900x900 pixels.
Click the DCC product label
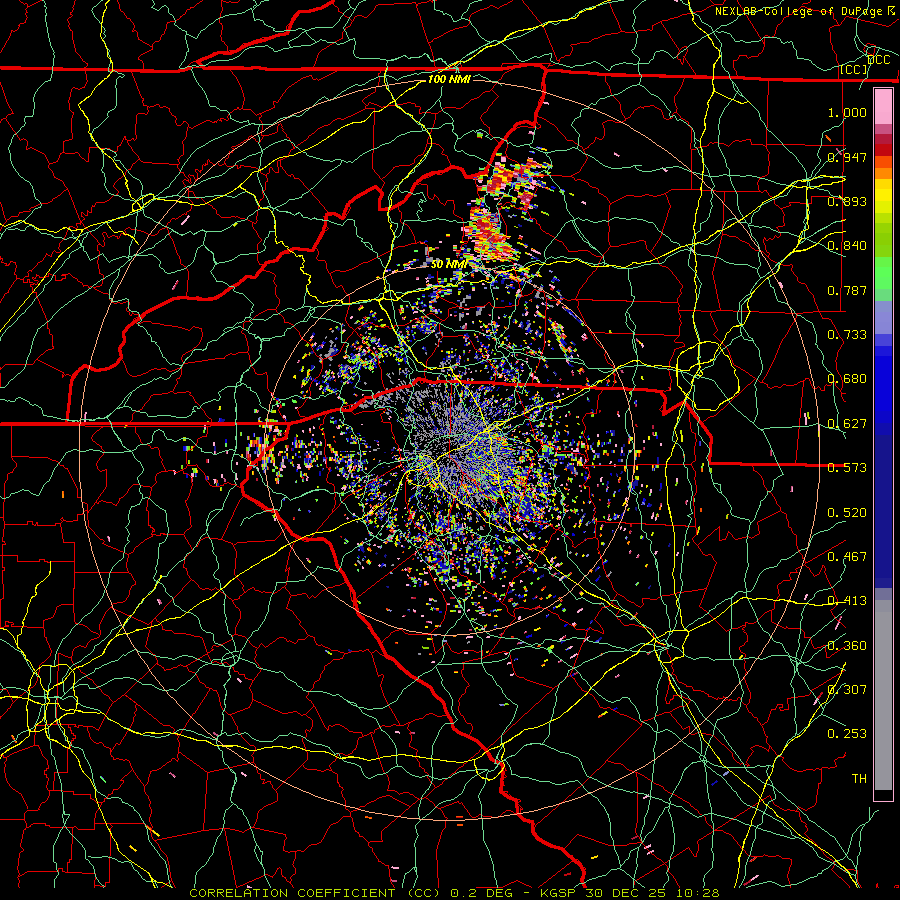[x=878, y=60]
